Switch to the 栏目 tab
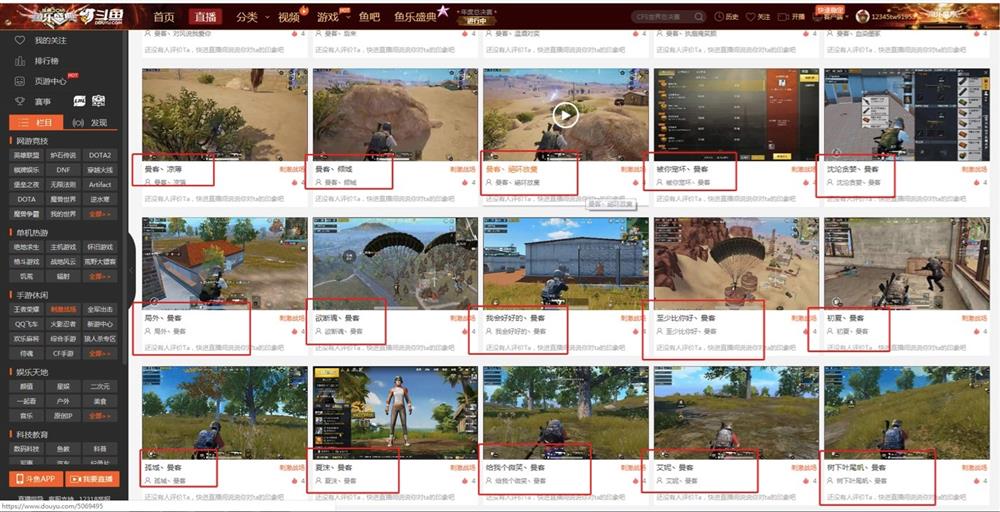Screen dimensions: 1000x512 pos(34,122)
